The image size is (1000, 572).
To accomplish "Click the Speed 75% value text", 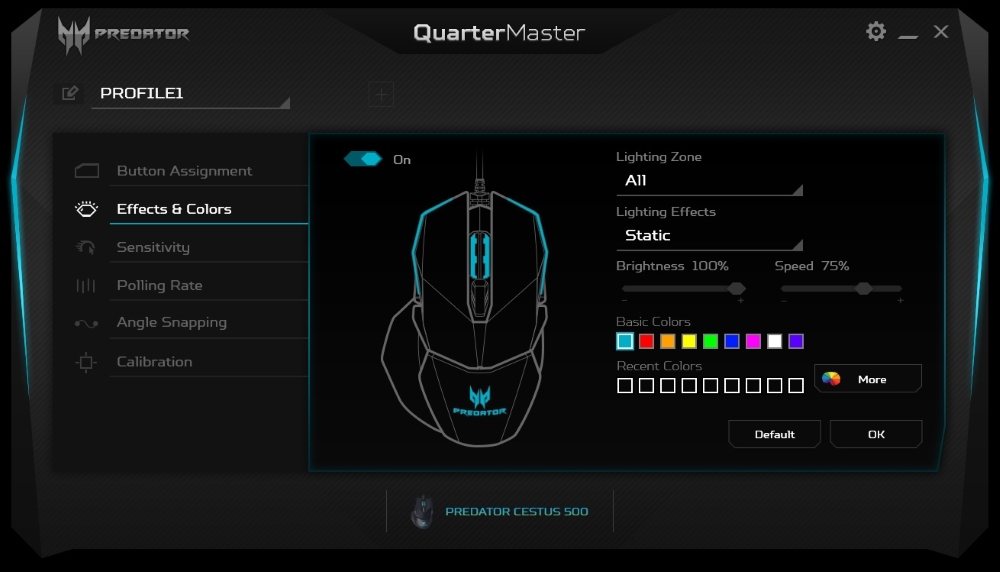I will click(x=835, y=266).
